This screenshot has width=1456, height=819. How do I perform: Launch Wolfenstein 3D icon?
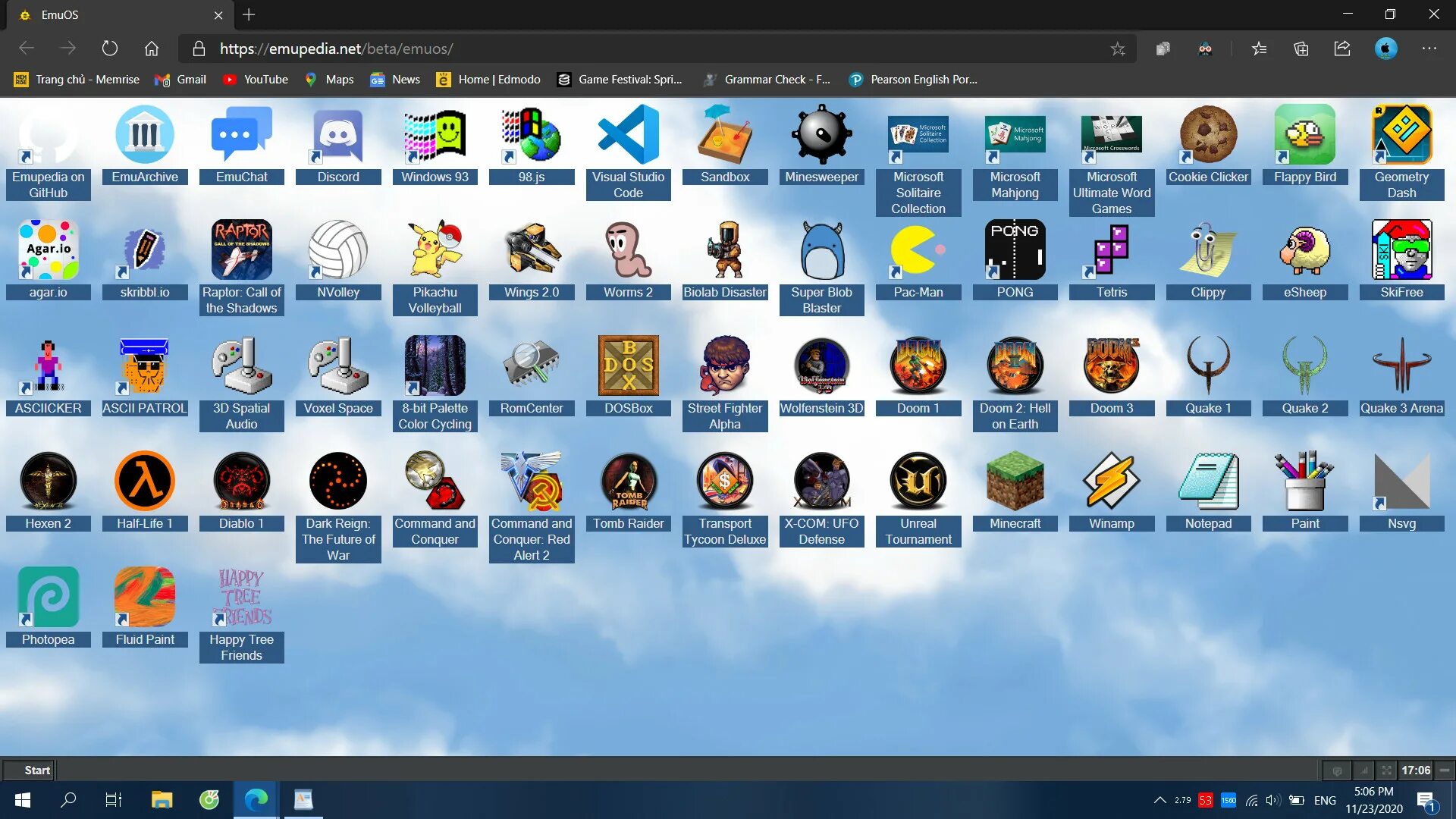pos(821,375)
